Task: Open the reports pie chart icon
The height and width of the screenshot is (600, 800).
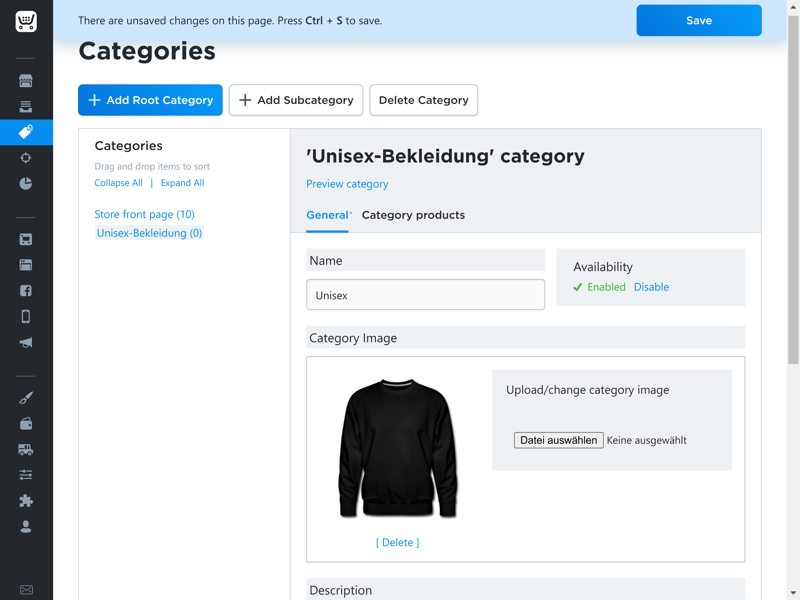Action: point(26,184)
